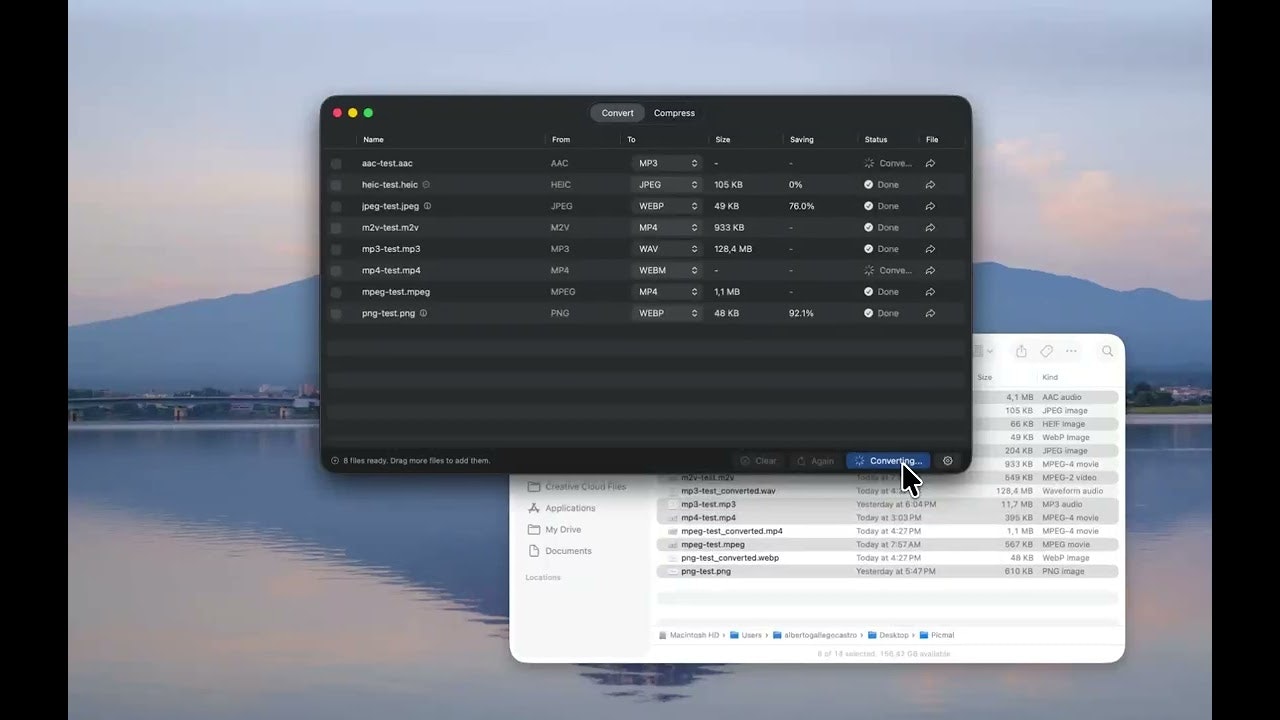The image size is (1280, 720).
Task: Click the file arrow for png-test.png
Action: (930, 313)
